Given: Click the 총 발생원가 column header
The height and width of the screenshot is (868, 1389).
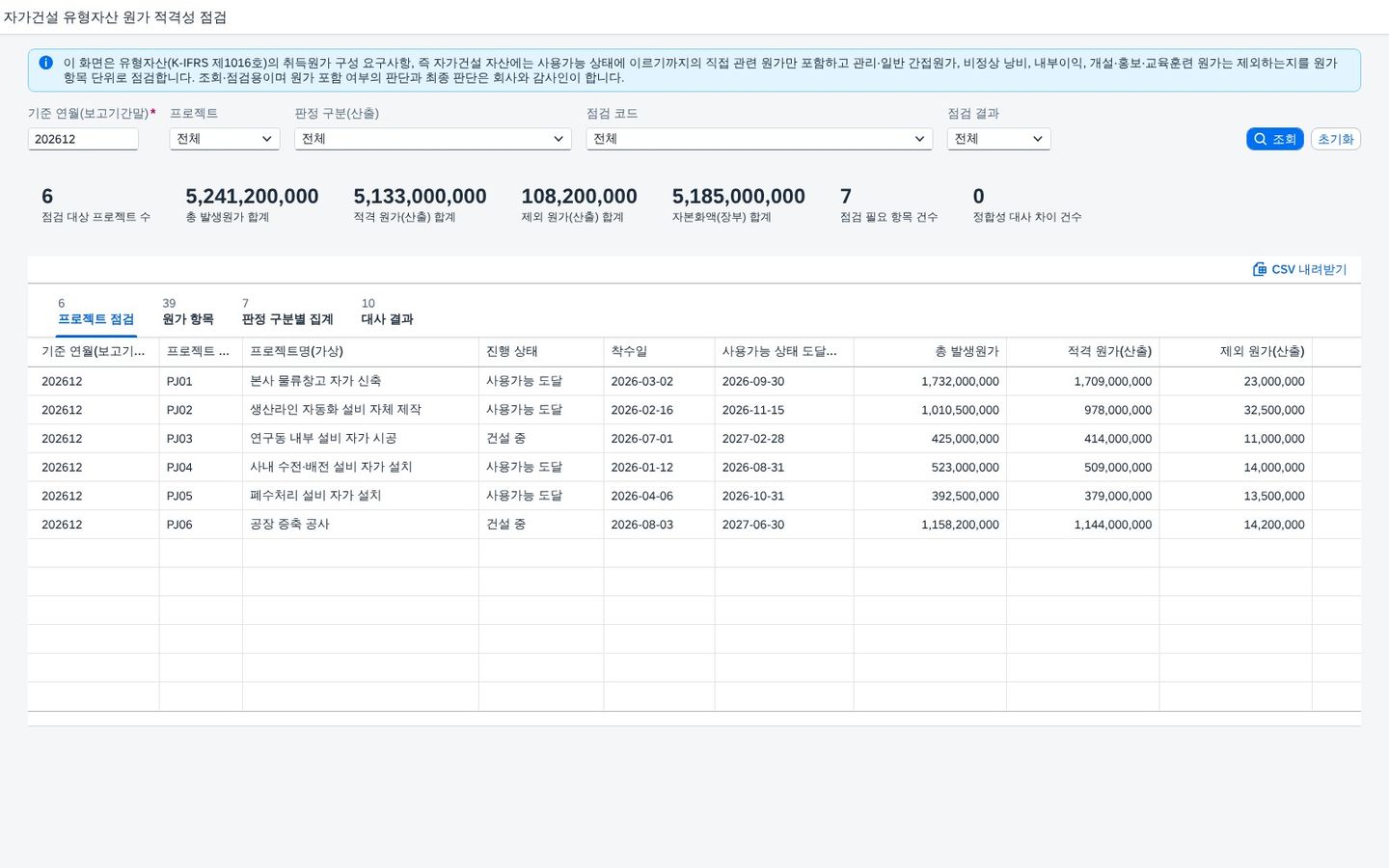Looking at the screenshot, I should click(930, 352).
